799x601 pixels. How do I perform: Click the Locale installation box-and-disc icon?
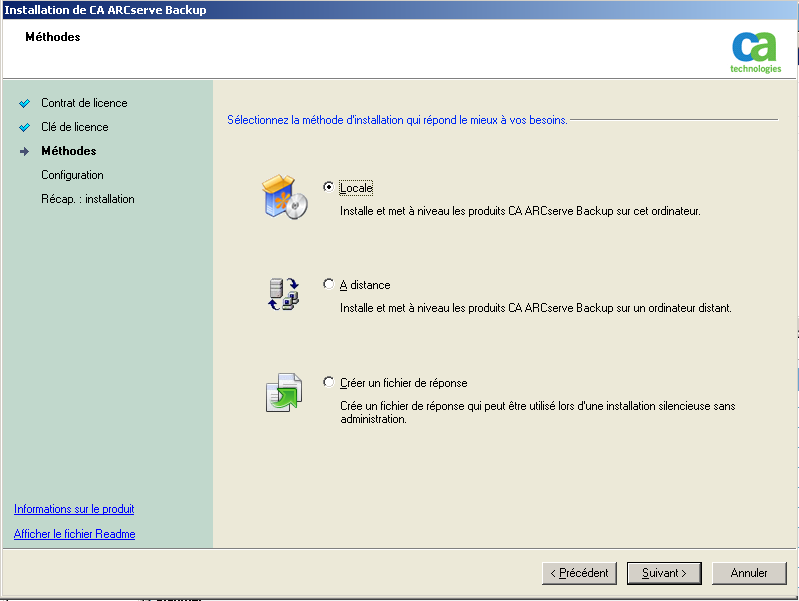284,197
